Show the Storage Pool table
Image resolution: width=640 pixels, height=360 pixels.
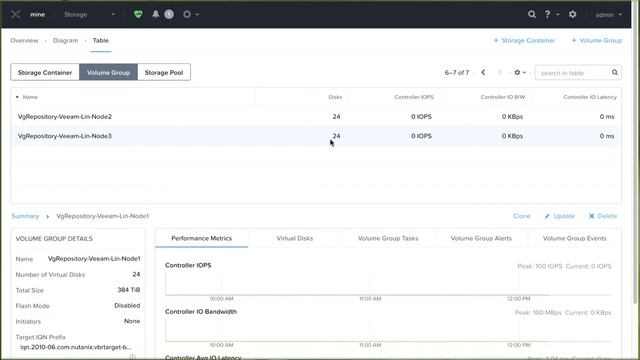tap(164, 72)
